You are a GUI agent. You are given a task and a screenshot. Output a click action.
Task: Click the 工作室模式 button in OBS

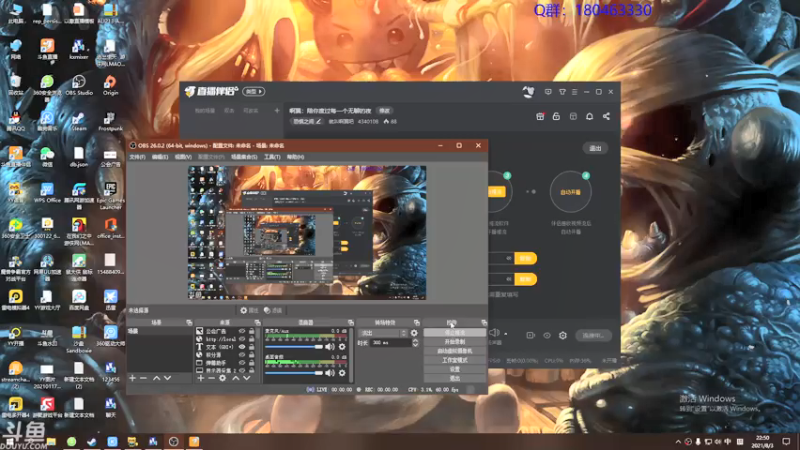point(455,360)
